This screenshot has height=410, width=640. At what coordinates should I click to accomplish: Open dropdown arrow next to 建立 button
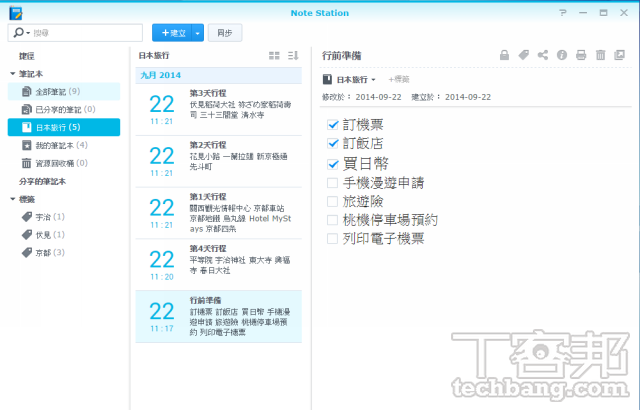(198, 33)
